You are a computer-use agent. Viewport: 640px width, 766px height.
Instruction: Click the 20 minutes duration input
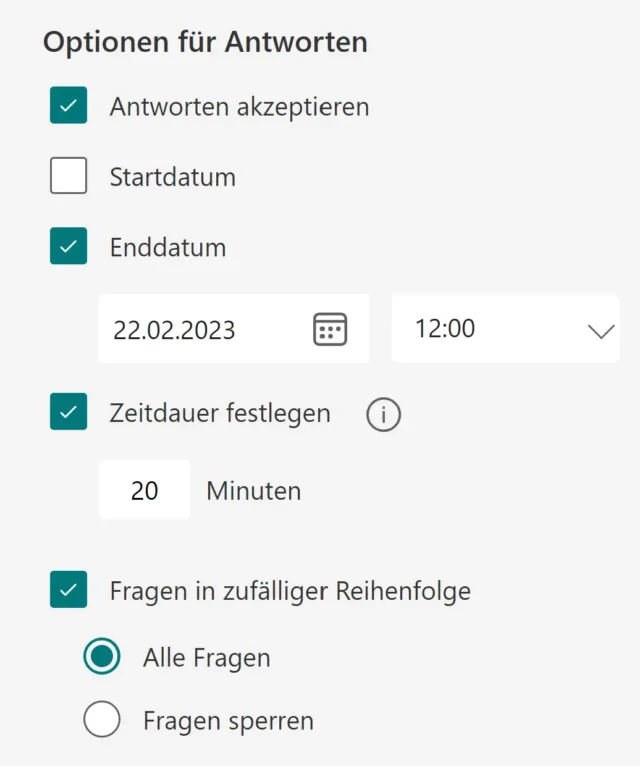tap(145, 490)
